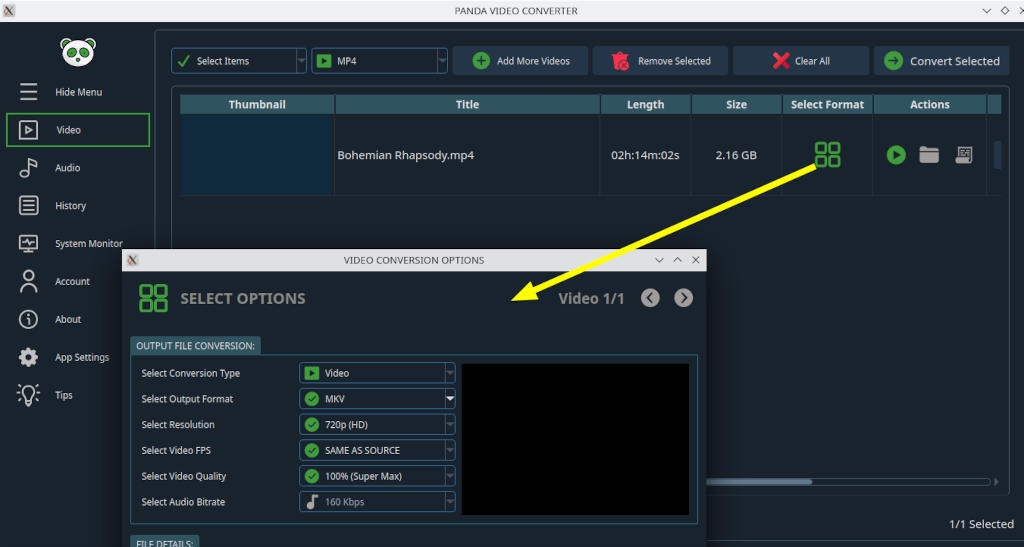Click the panda logo icon
This screenshot has height=547, width=1024.
click(78, 52)
